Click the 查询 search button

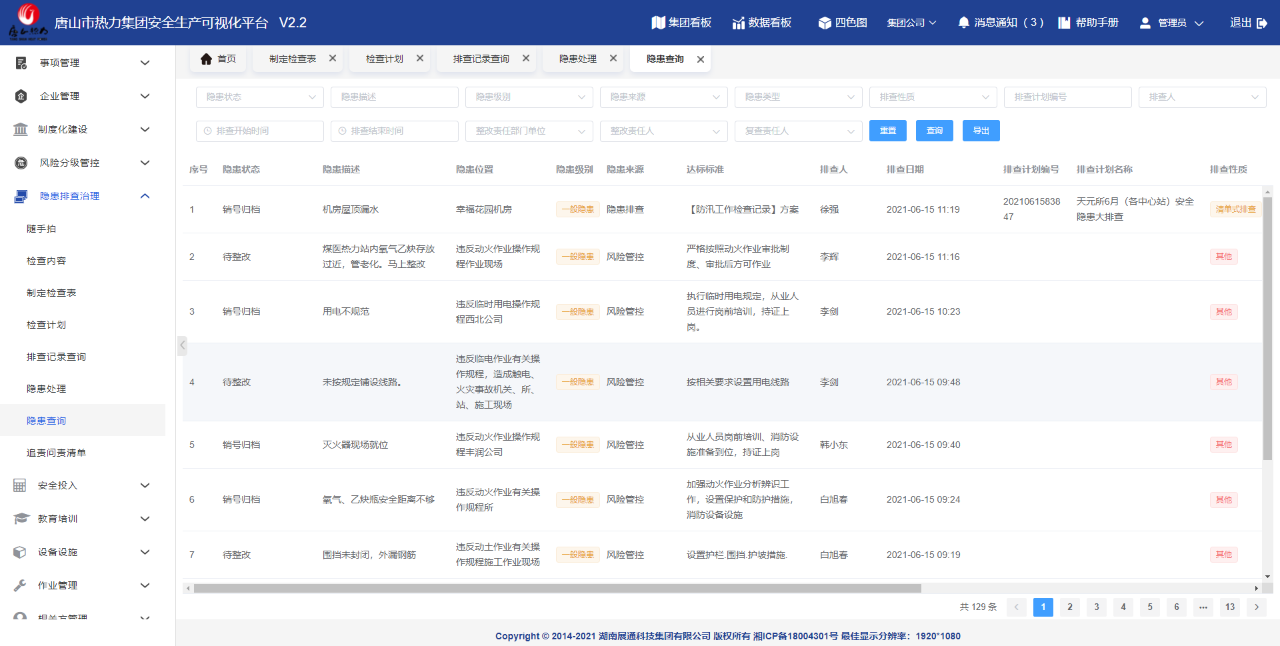(x=934, y=131)
